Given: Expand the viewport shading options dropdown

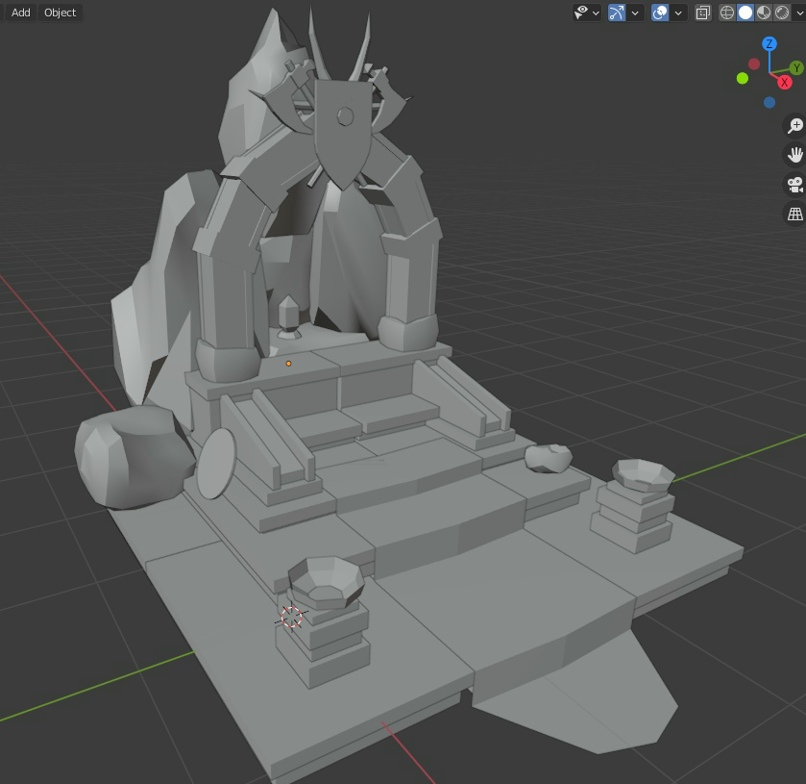Looking at the screenshot, I should [798, 12].
